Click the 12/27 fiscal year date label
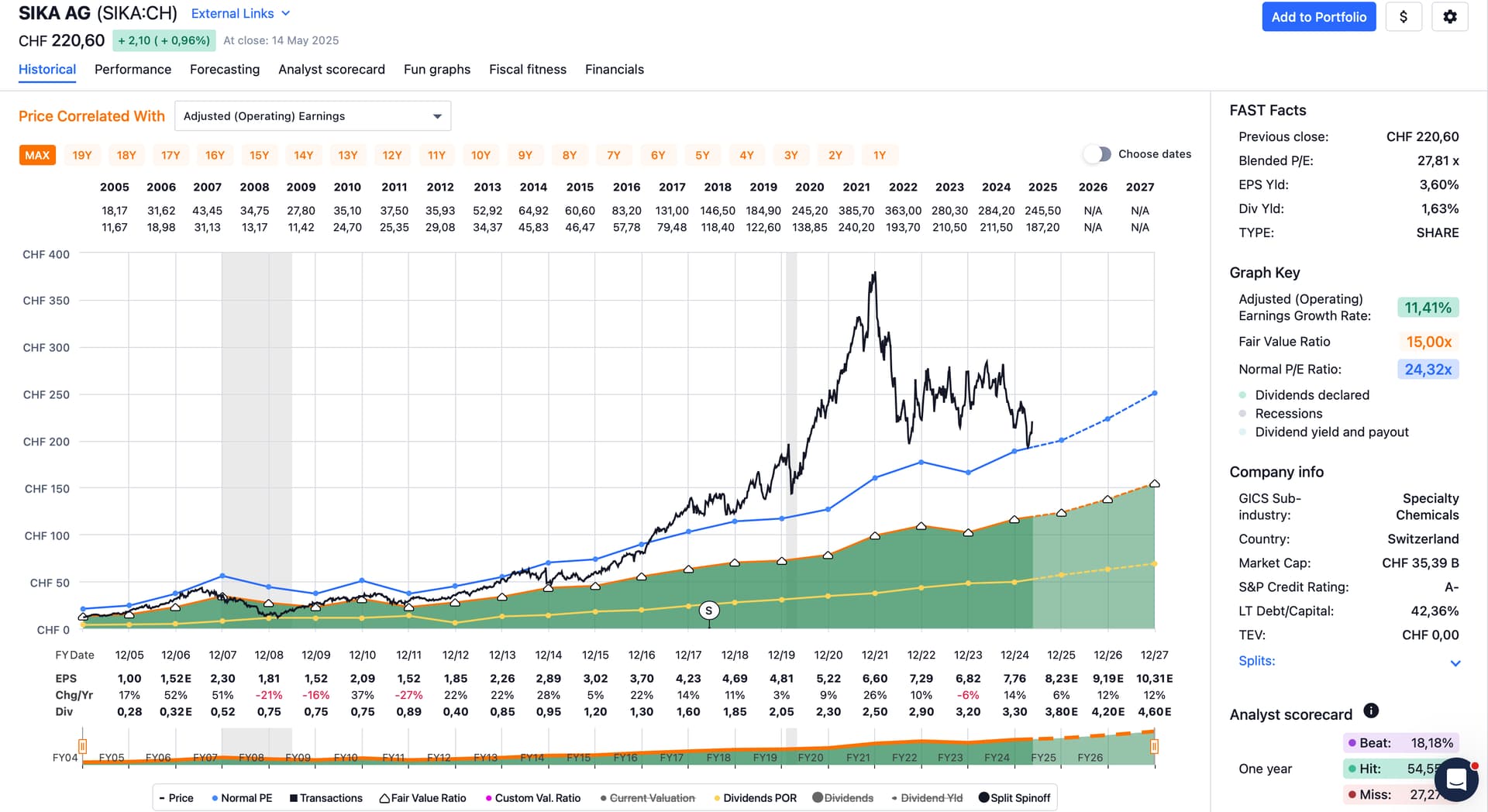 pyautogui.click(x=1154, y=655)
